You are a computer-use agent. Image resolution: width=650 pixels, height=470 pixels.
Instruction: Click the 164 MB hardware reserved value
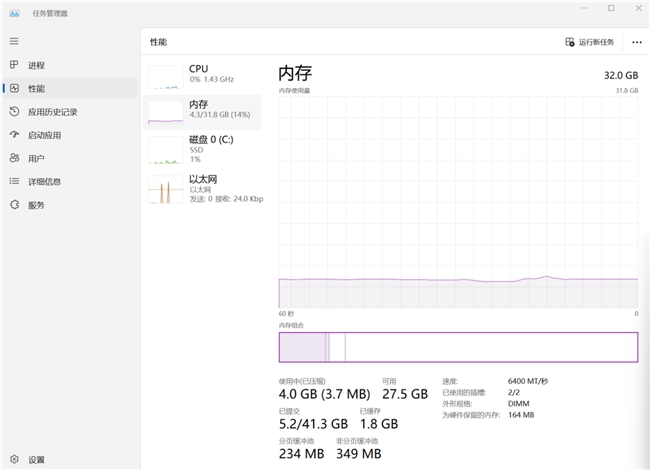(521, 415)
